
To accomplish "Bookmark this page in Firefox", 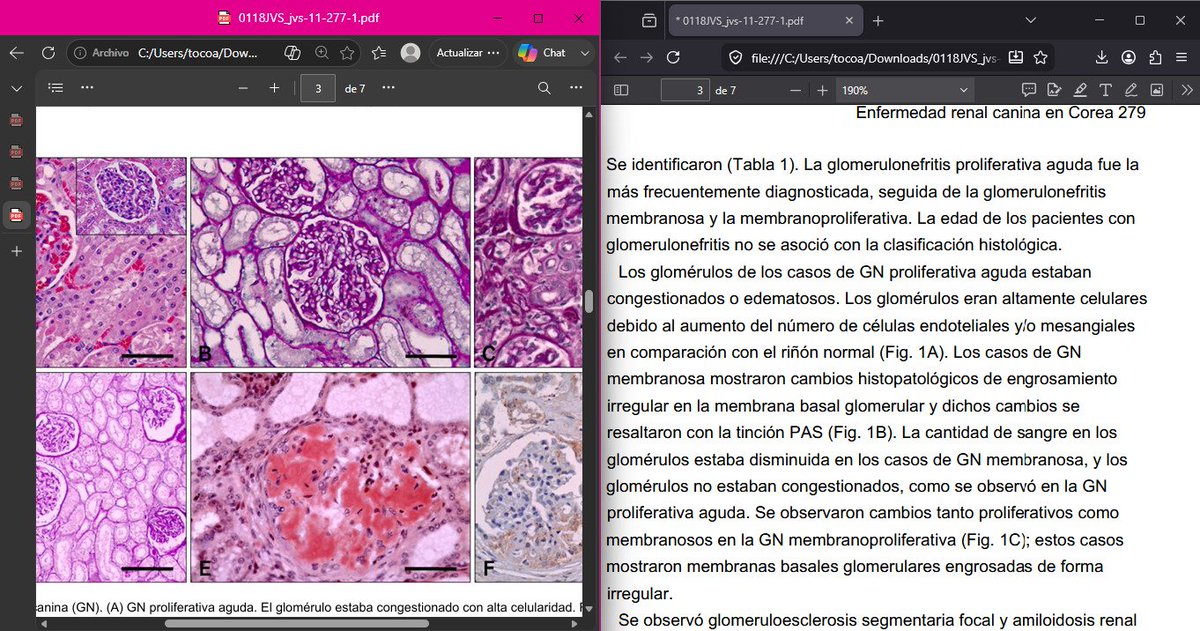I will click(x=1040, y=58).
